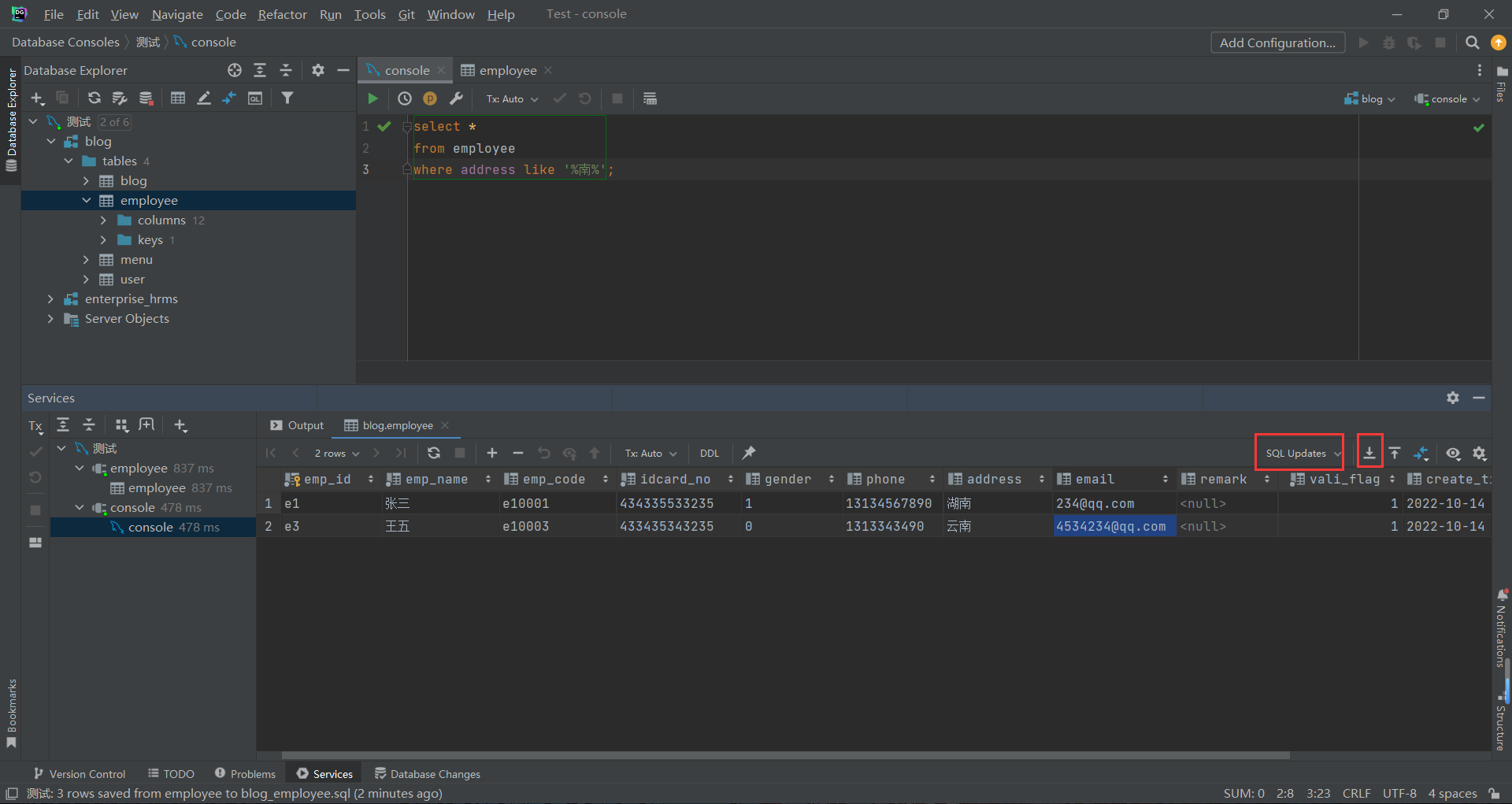Select Server Objects node
Image resolution: width=1512 pixels, height=804 pixels.
pyautogui.click(x=127, y=318)
